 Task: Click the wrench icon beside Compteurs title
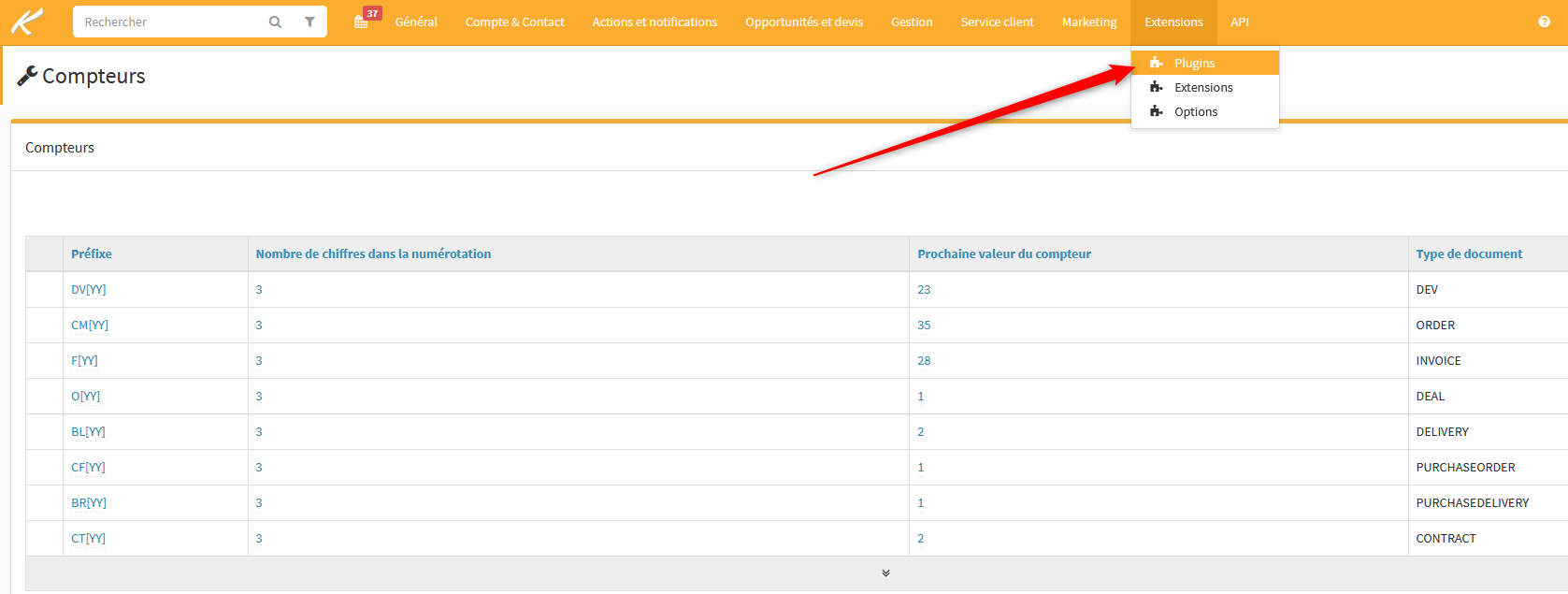click(x=27, y=76)
